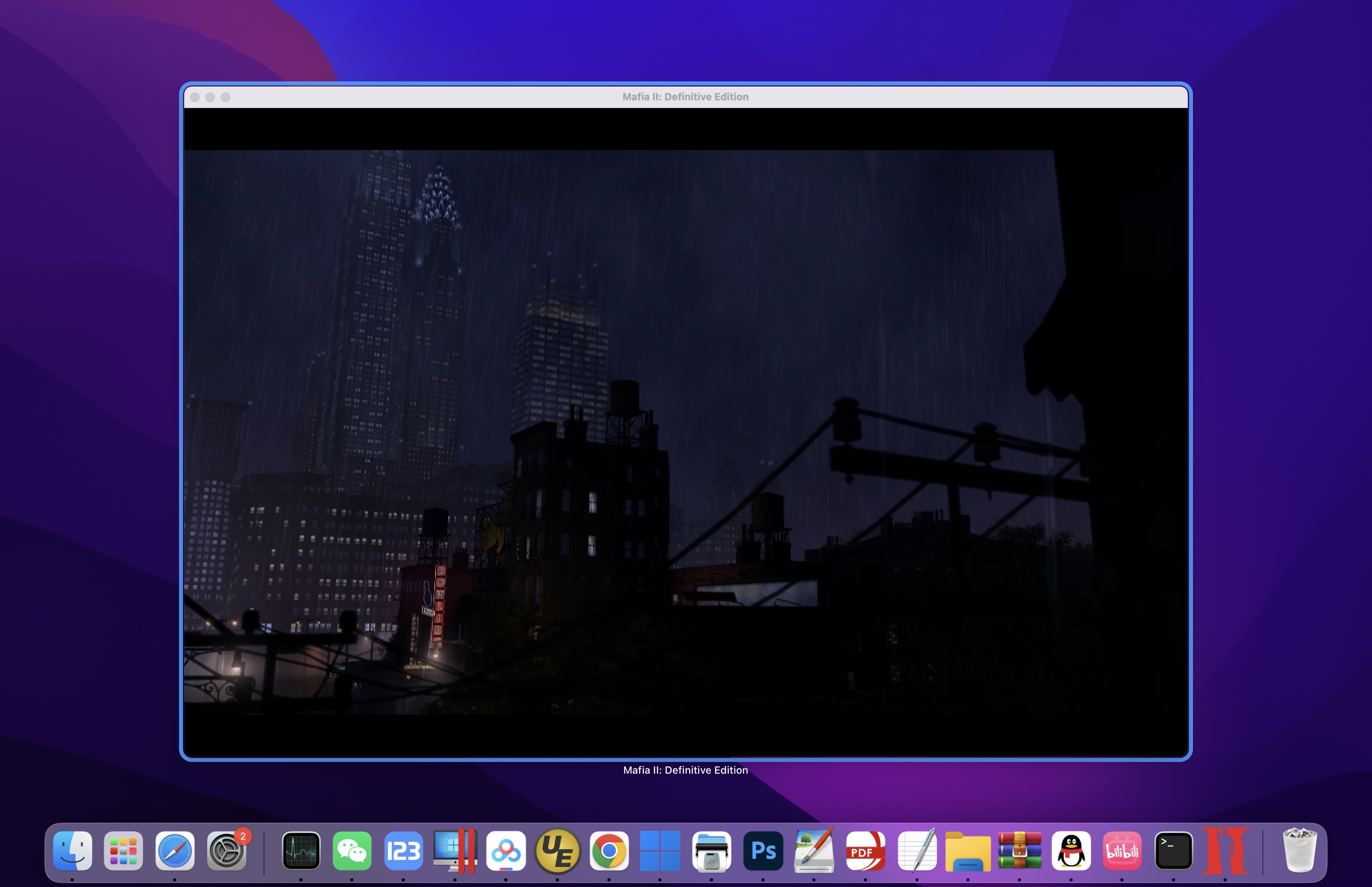Open Activity Monitor in the Dock
The image size is (1372, 887).
point(301,851)
